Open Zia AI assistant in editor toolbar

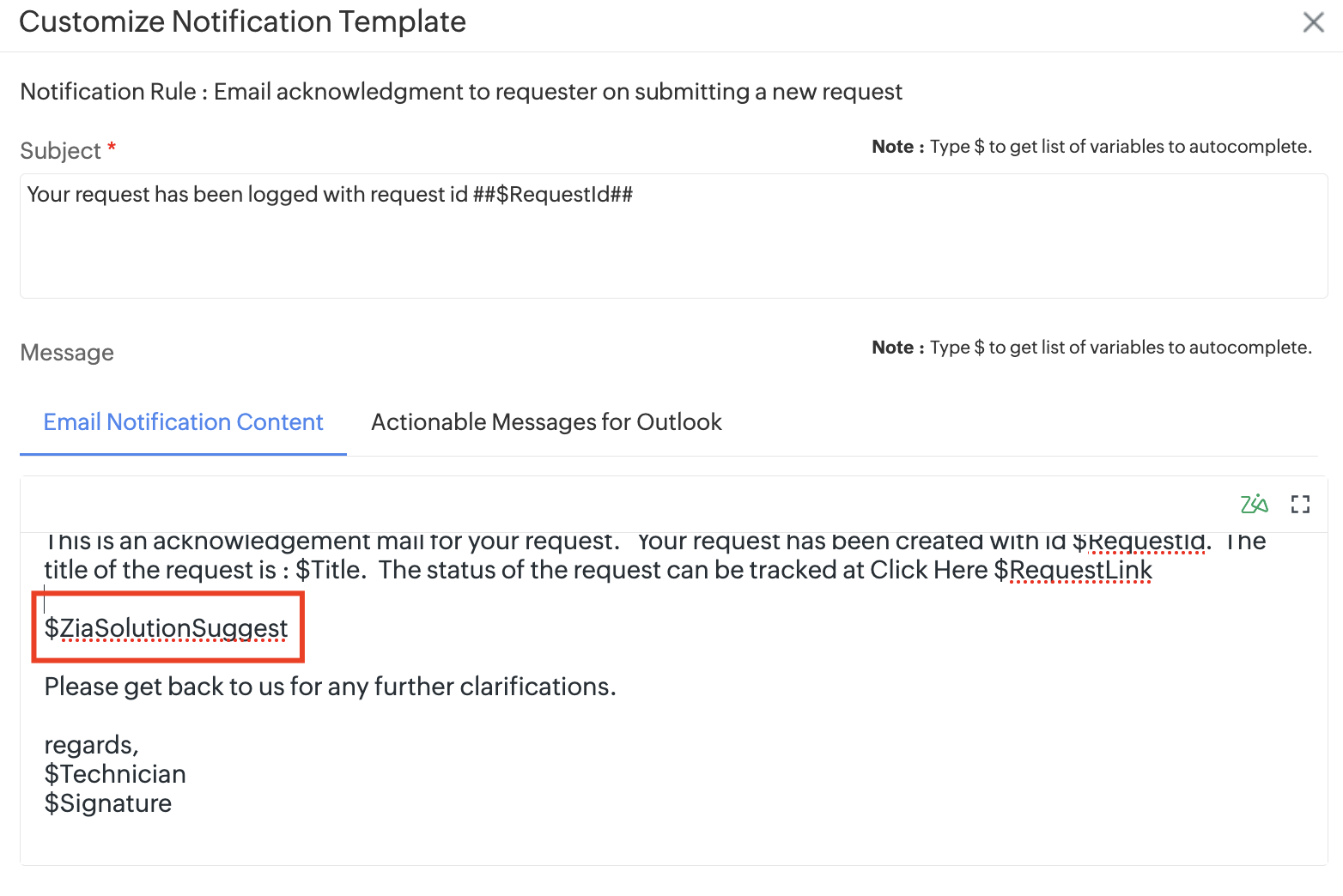point(1254,504)
